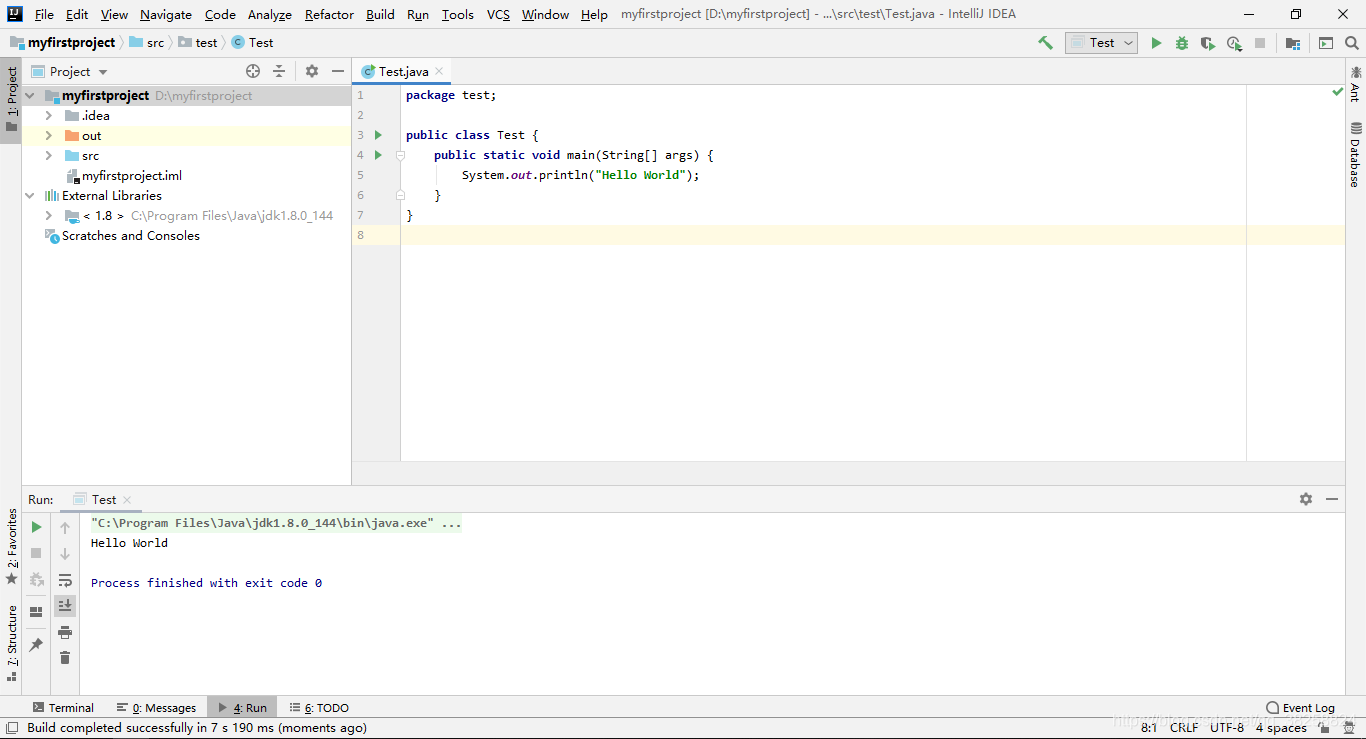Screen dimensions: 1366x739
Task: Expand the src folder
Action: (x=48, y=156)
